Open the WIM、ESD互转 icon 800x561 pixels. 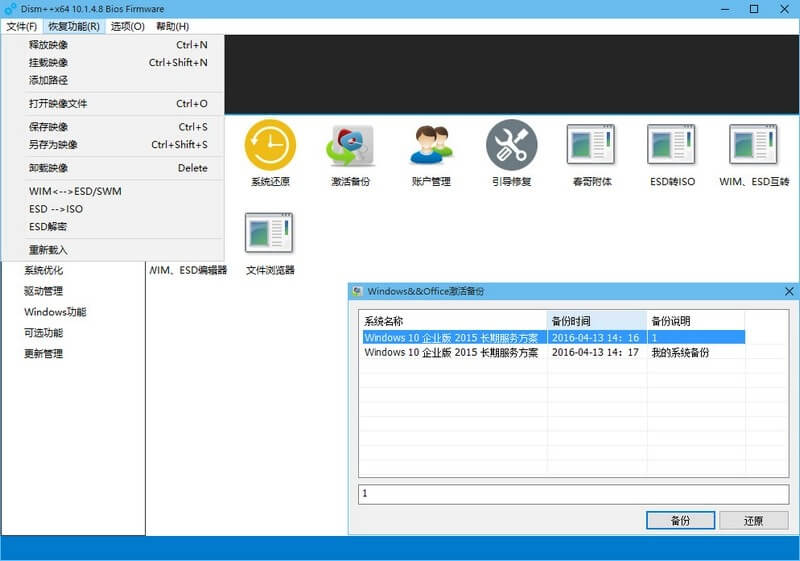753,146
